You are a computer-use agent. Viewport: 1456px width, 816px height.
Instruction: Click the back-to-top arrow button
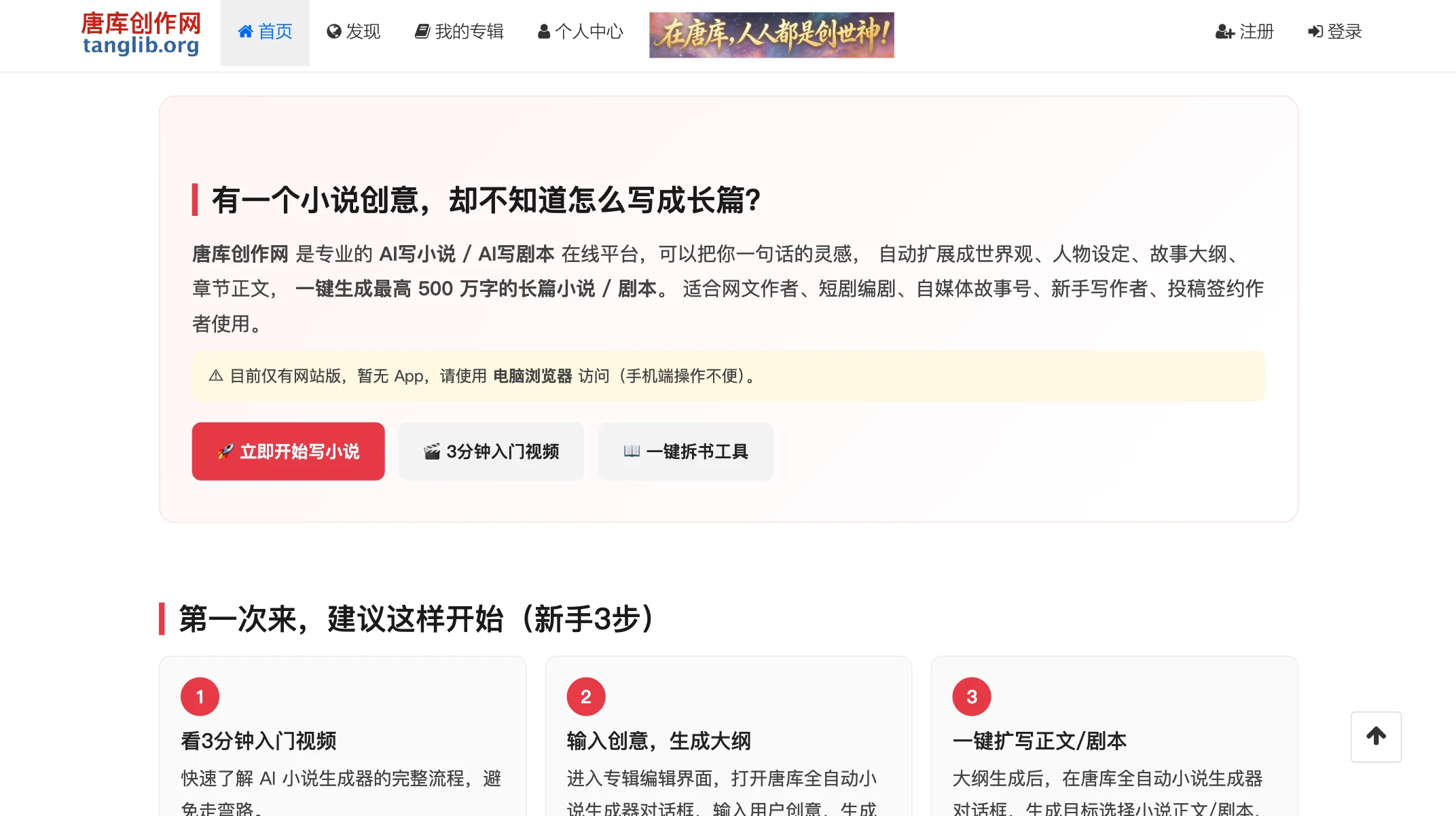pos(1376,737)
